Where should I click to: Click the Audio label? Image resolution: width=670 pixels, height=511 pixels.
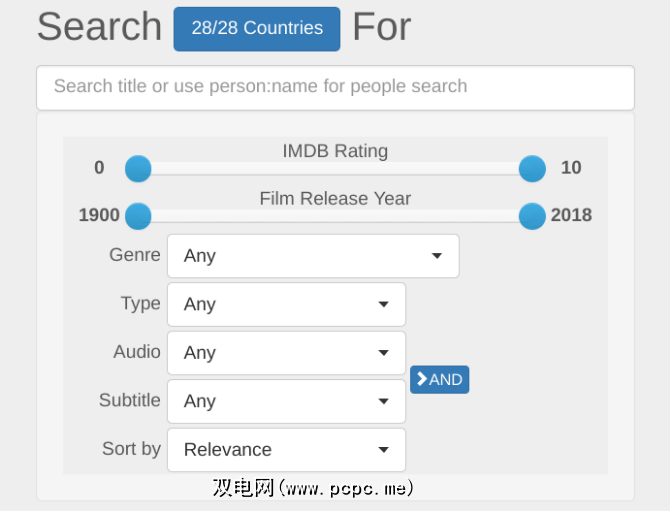click(136, 352)
